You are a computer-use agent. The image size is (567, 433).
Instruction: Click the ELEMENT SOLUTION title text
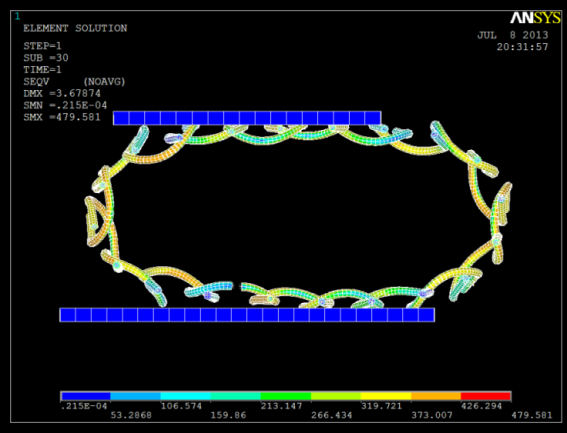pyautogui.click(x=75, y=28)
